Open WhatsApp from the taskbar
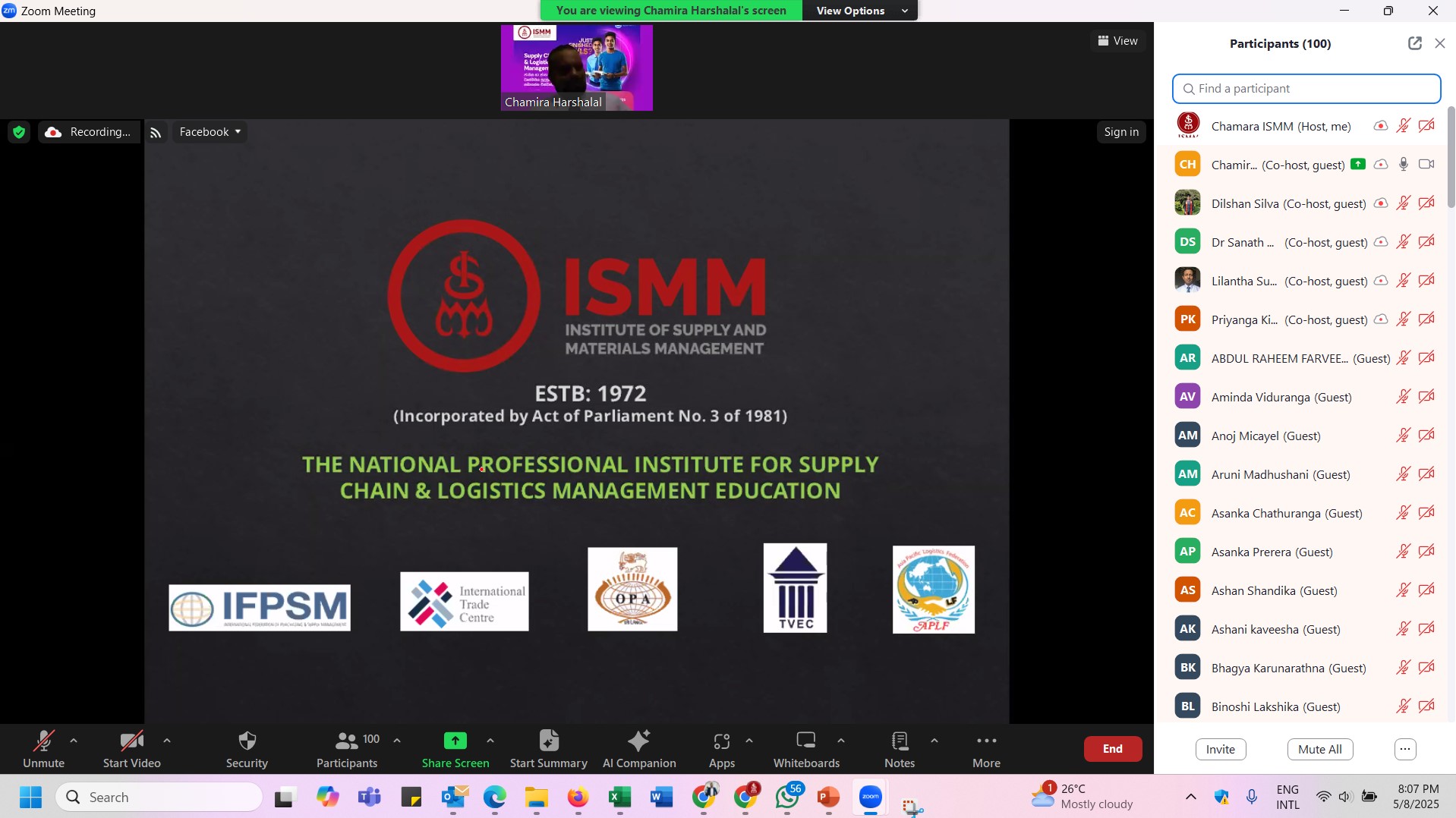This screenshot has width=1456, height=818. (x=788, y=798)
